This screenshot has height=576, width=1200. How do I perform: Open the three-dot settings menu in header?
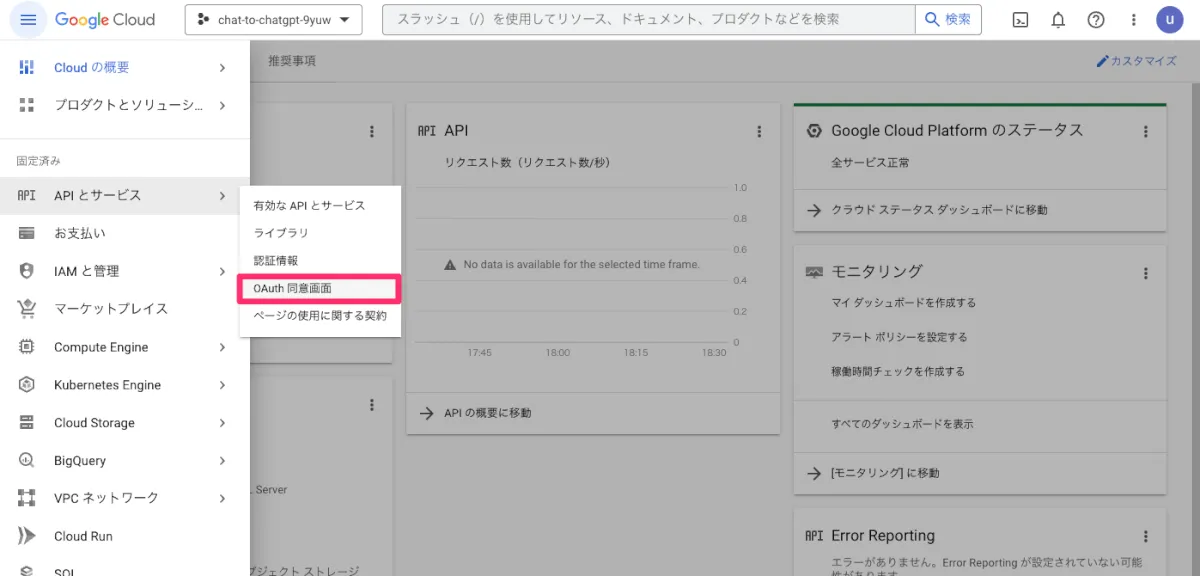tap(1133, 20)
